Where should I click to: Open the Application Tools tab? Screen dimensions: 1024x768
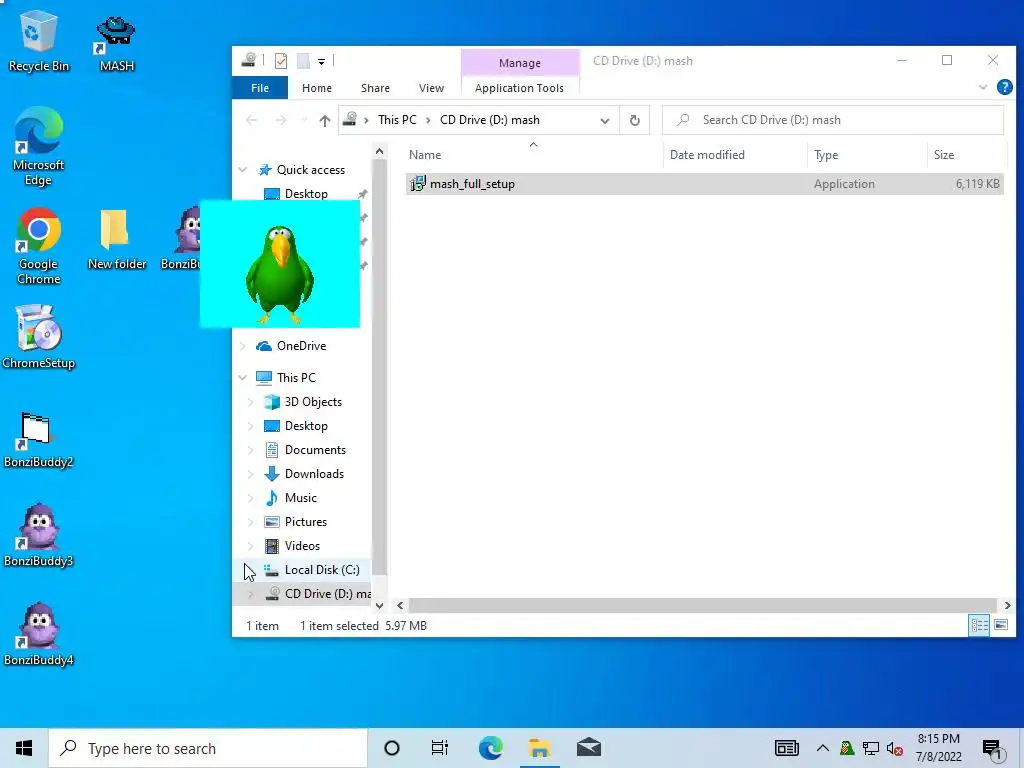(519, 88)
